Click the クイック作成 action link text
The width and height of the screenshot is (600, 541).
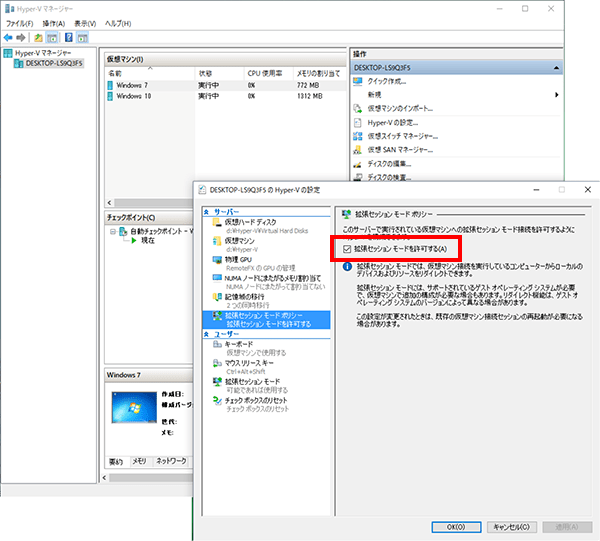click(386, 81)
